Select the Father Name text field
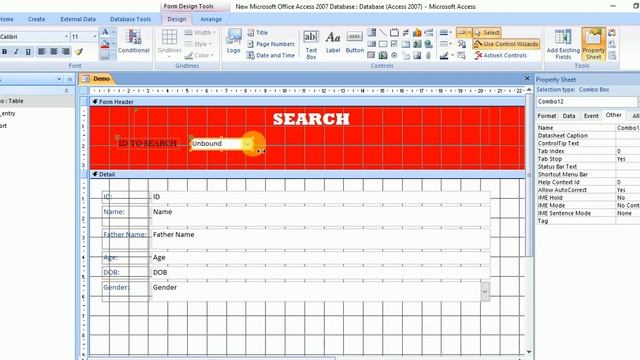Image resolution: width=640 pixels, height=360 pixels. 320,239
